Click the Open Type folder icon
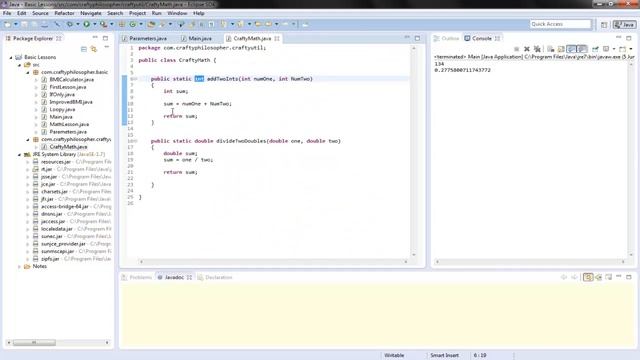This screenshot has width=640, height=360. pos(151,24)
